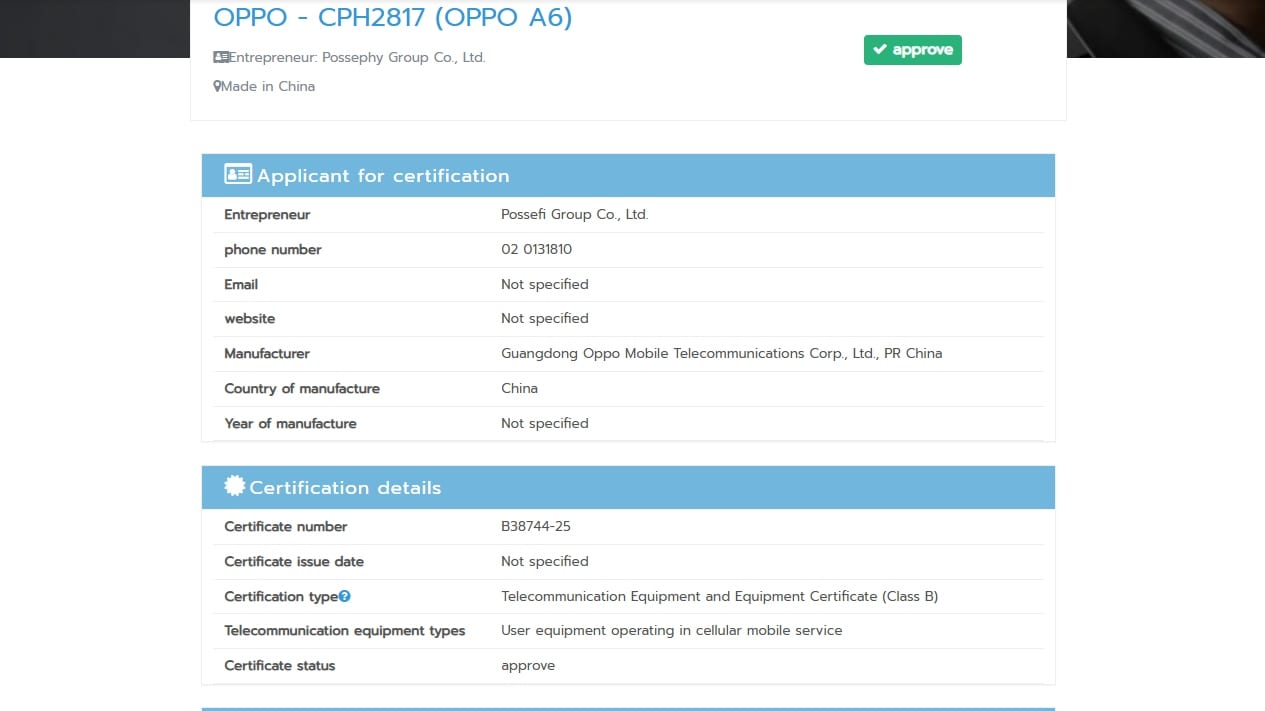Image resolution: width=1265 pixels, height=711 pixels.
Task: Click the checkmark icon inside the approve badge
Action: coord(880,50)
